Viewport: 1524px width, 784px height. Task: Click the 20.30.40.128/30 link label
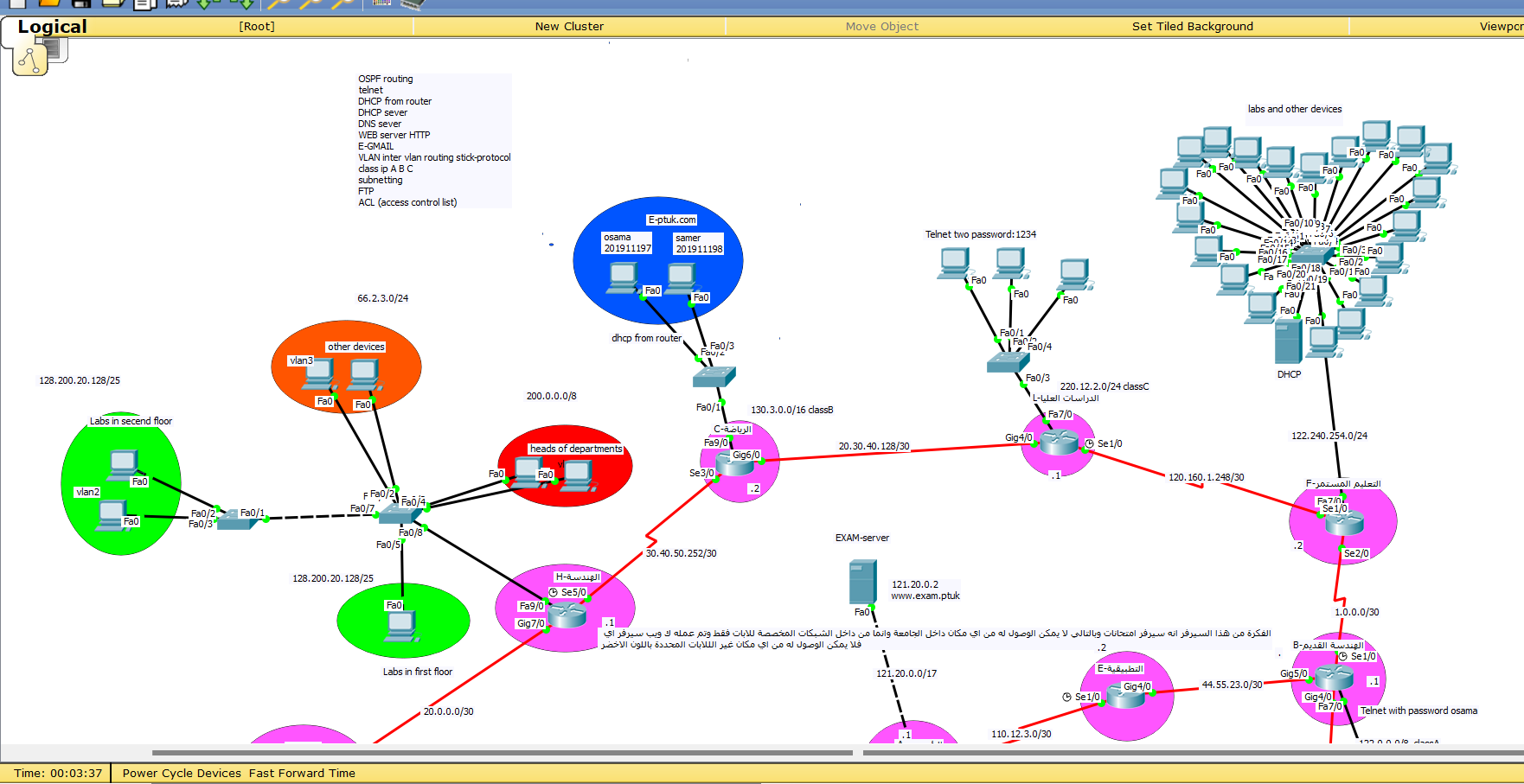(x=874, y=446)
